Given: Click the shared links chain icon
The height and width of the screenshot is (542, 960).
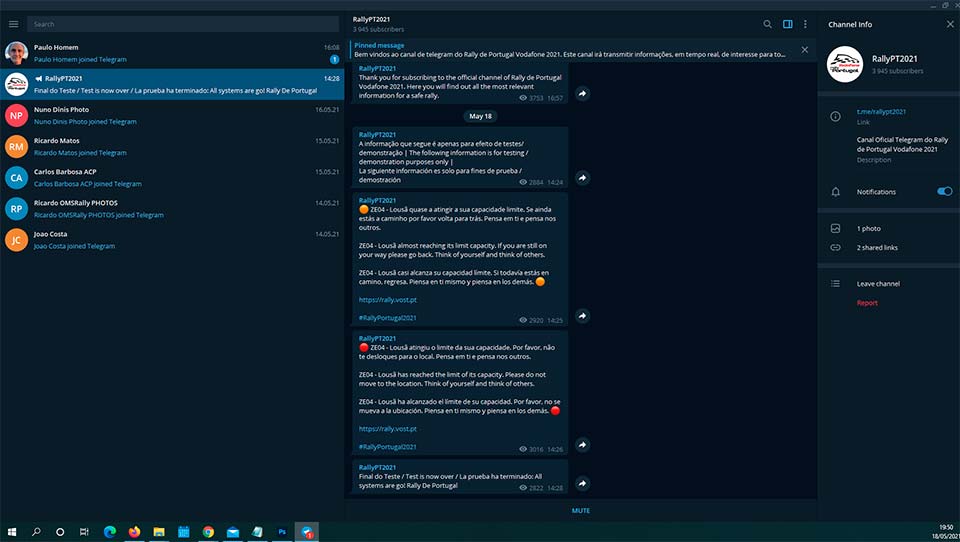Looking at the screenshot, I should click(x=835, y=247).
